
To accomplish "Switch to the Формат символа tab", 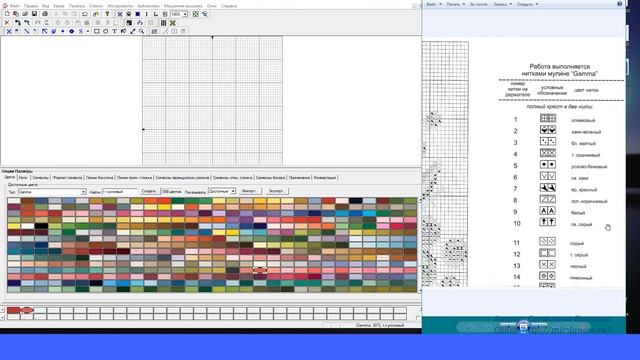I will click(x=67, y=178).
